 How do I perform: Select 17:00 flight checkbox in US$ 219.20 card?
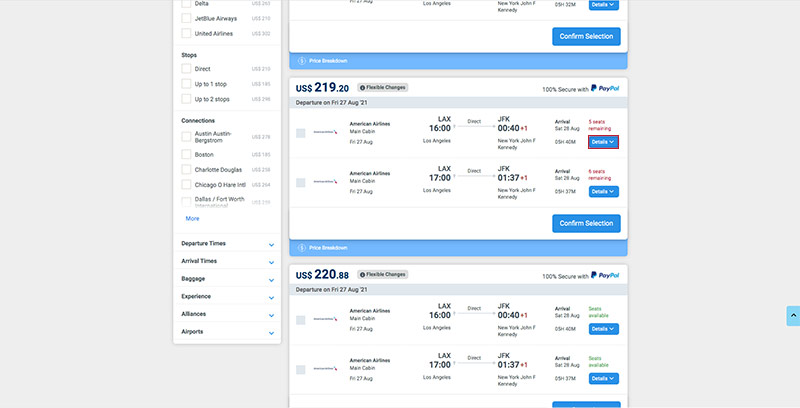tap(301, 183)
